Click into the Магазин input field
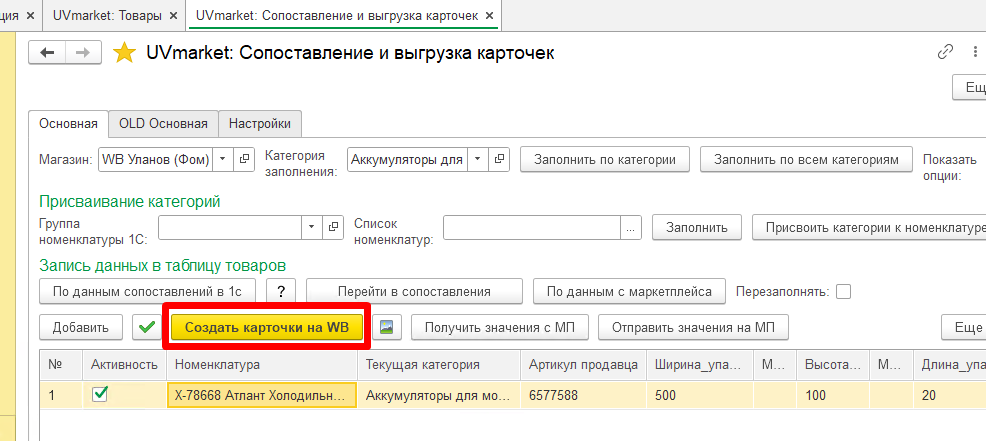The image size is (986, 441). [x=156, y=160]
